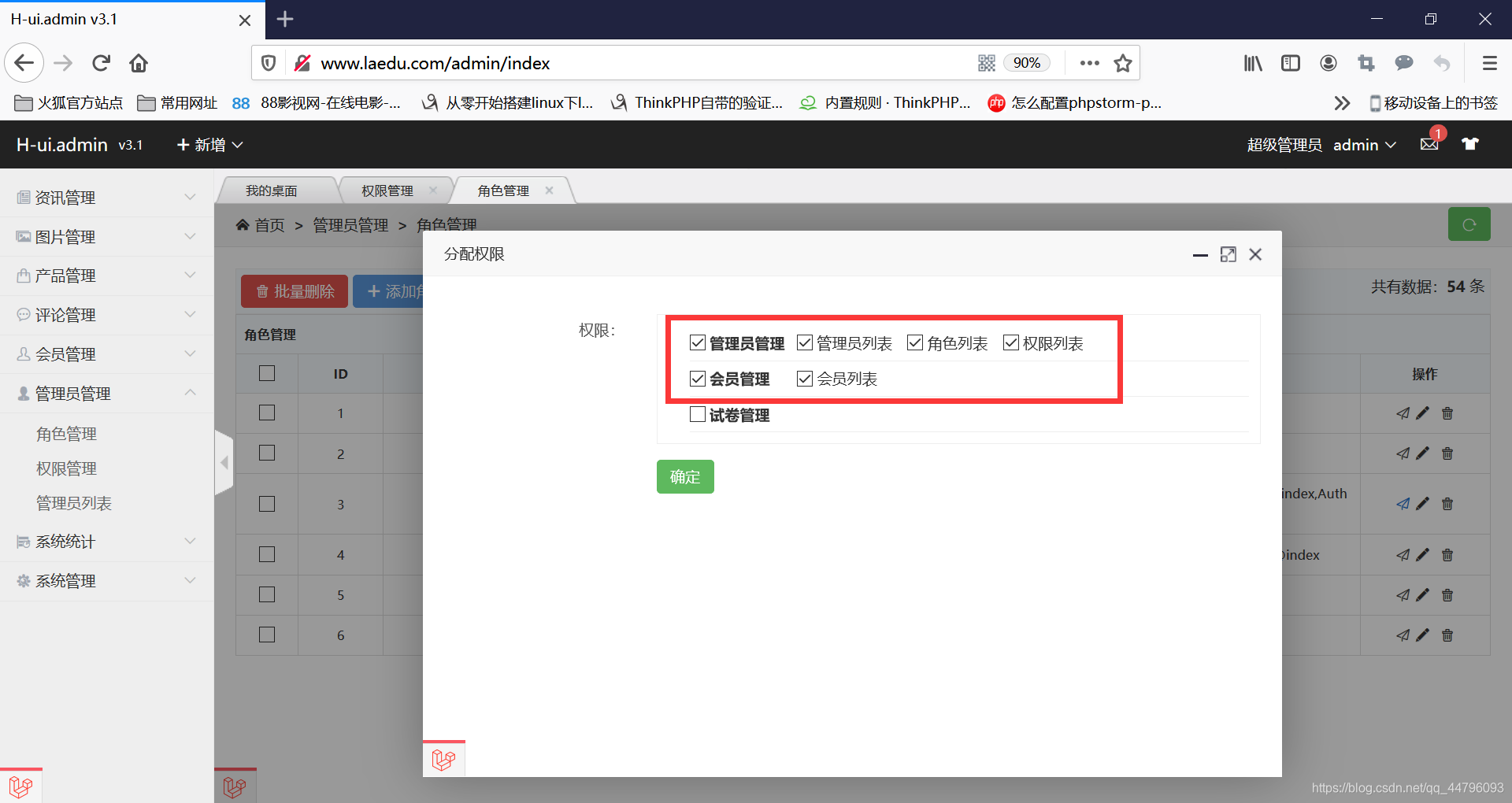The height and width of the screenshot is (803, 1512).
Task: Expand the 资讯管理 sidebar menu
Action: [106, 198]
